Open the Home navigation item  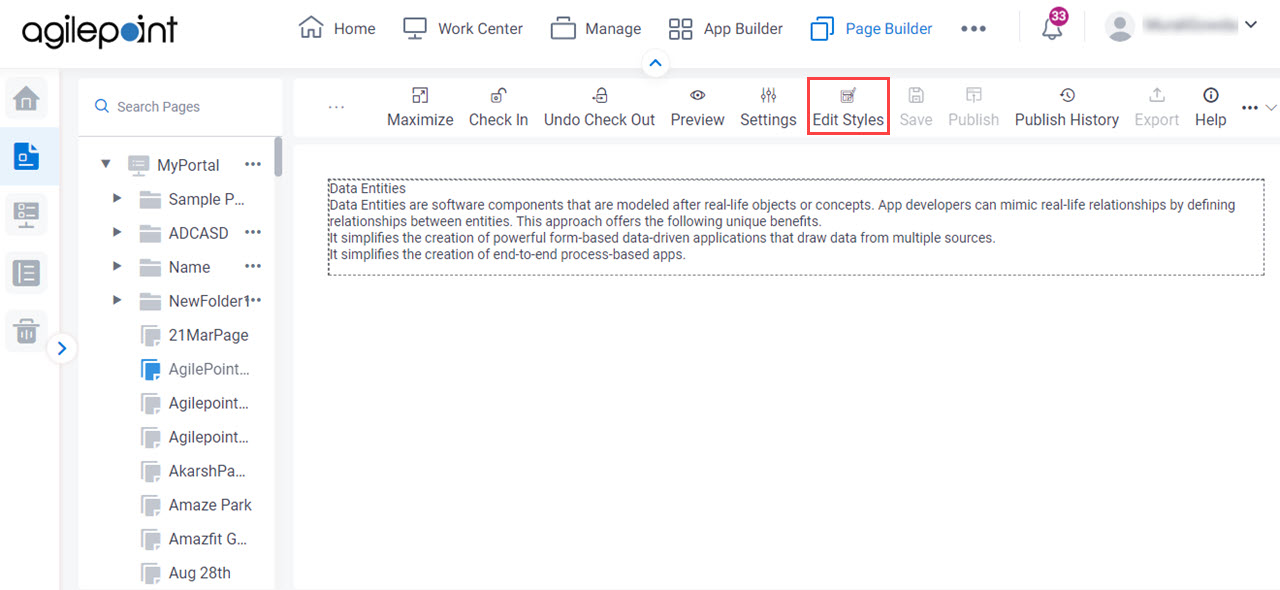pyautogui.click(x=337, y=28)
